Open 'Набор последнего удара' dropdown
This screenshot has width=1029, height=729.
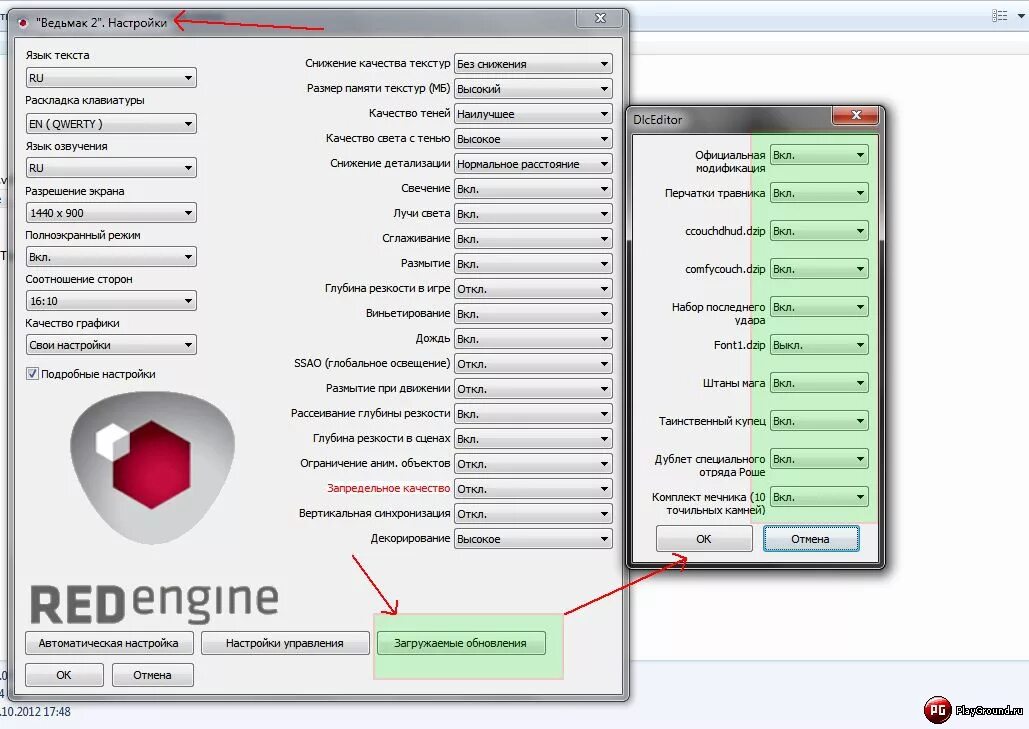tap(819, 307)
